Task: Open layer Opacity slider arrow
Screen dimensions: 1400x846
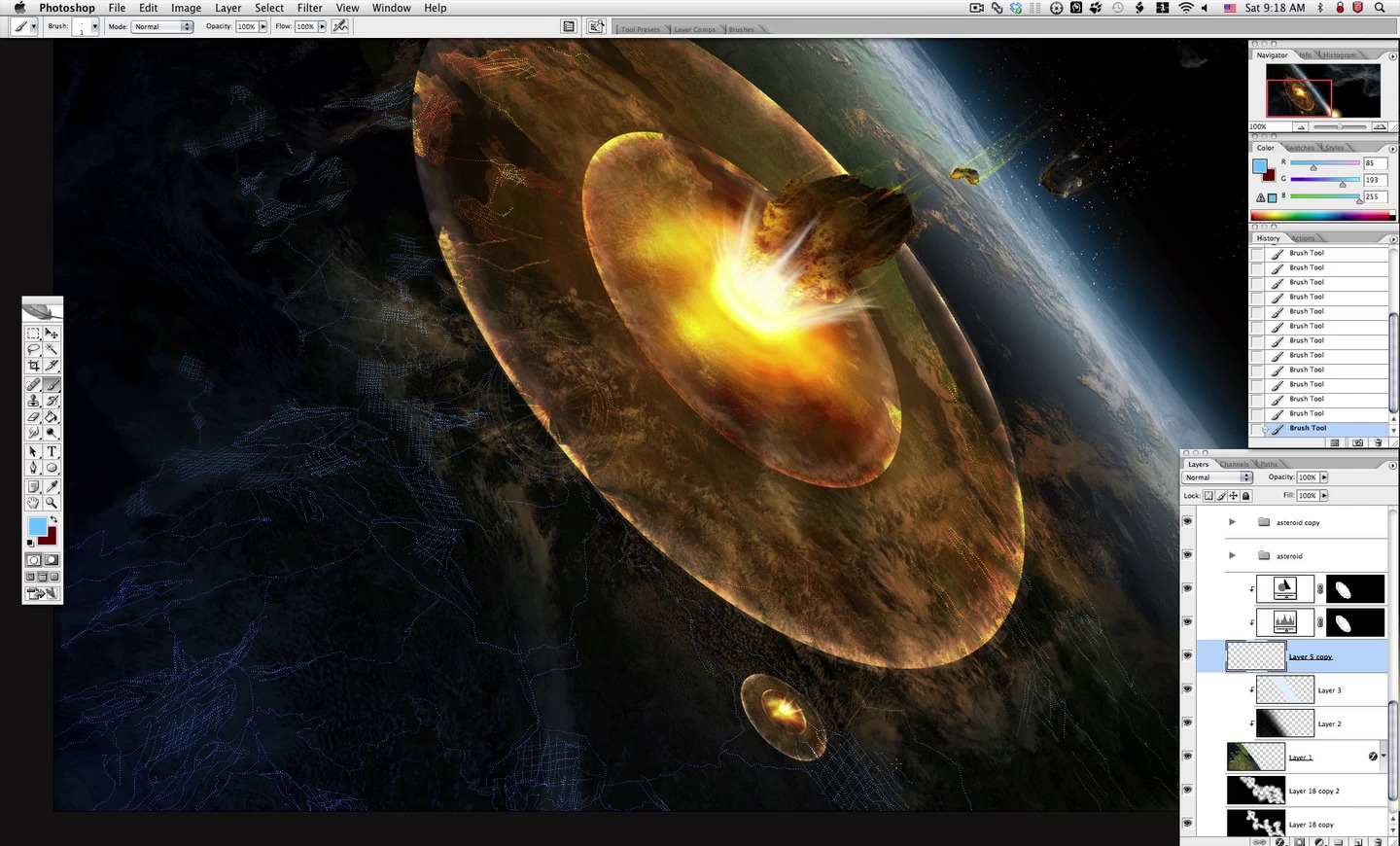Action: point(1323,477)
